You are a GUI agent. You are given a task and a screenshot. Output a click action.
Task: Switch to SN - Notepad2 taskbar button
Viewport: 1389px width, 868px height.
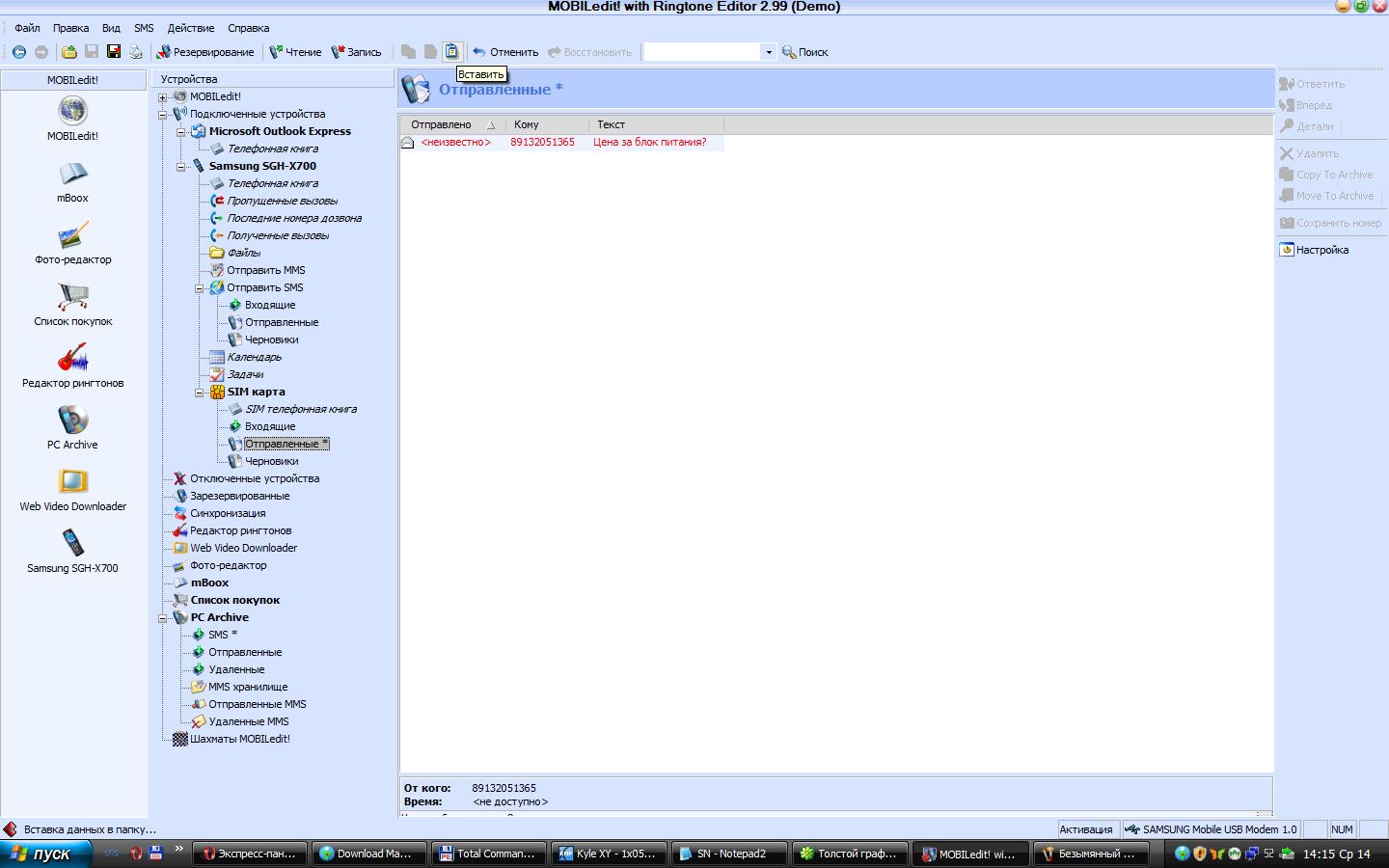click(728, 854)
